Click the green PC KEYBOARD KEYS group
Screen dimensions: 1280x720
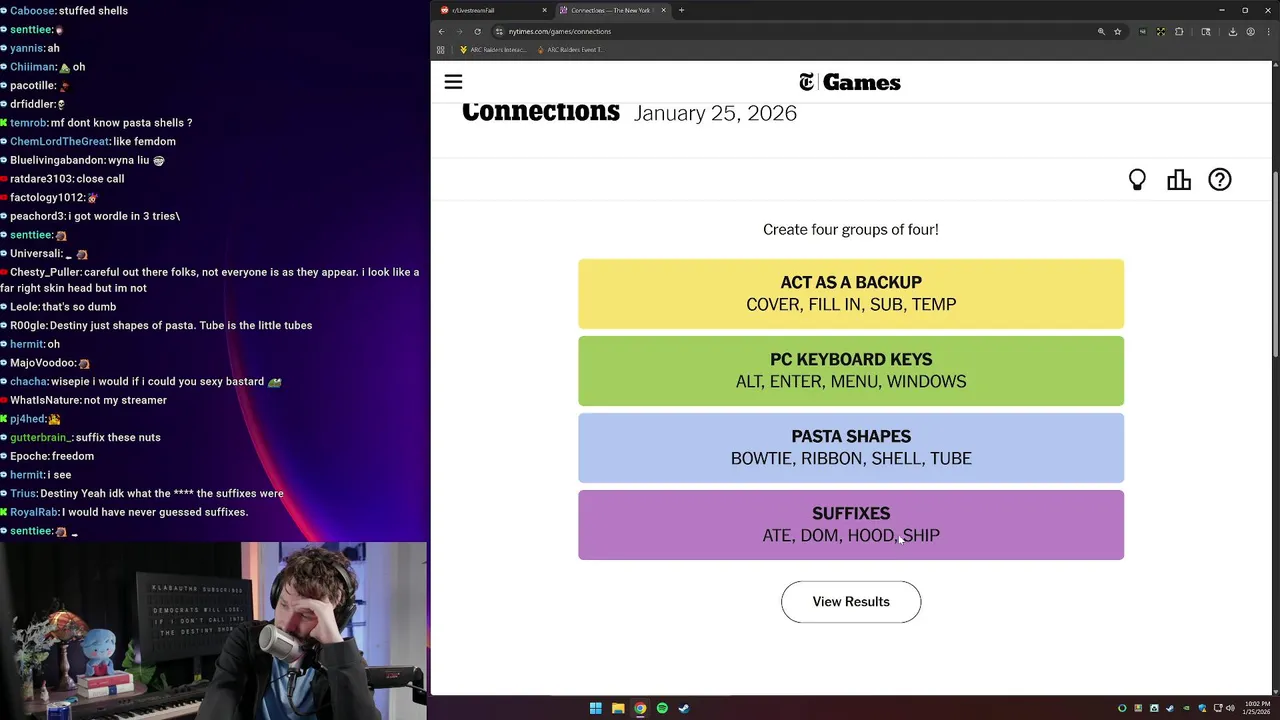(851, 371)
